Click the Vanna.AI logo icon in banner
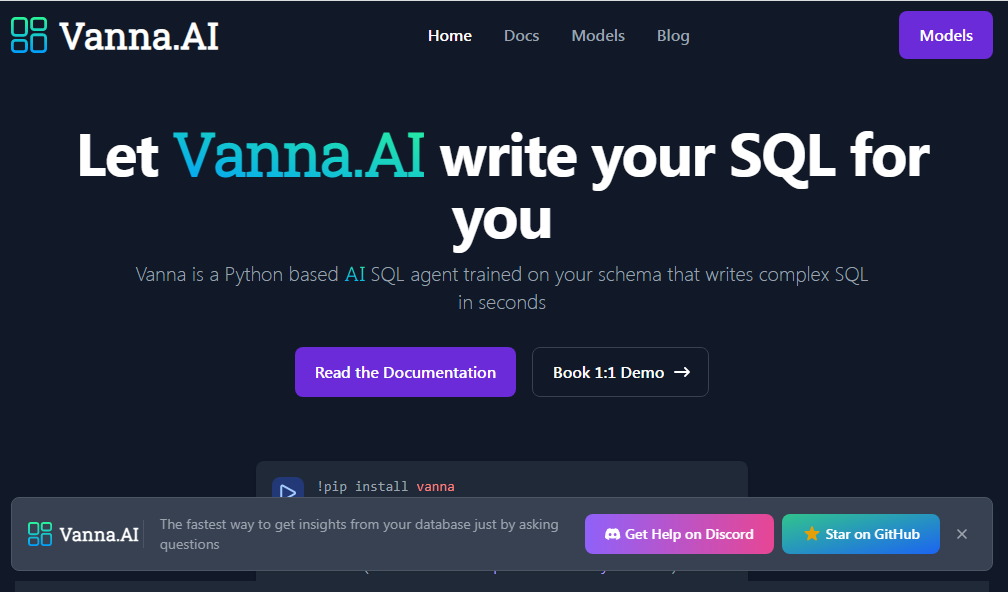The width and height of the screenshot is (1008, 592). [40, 534]
